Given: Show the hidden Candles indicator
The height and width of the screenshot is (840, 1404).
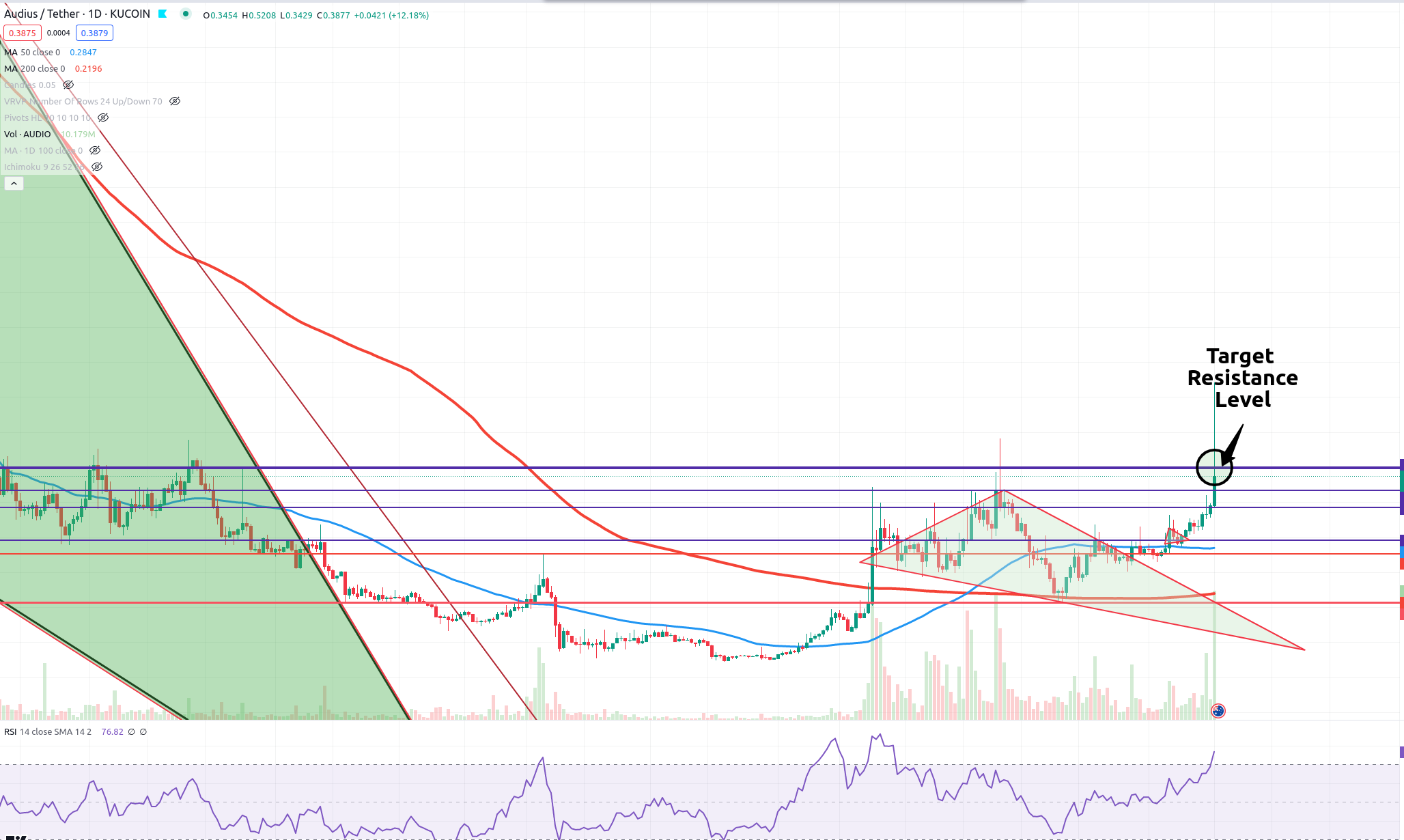Looking at the screenshot, I should coord(68,85).
